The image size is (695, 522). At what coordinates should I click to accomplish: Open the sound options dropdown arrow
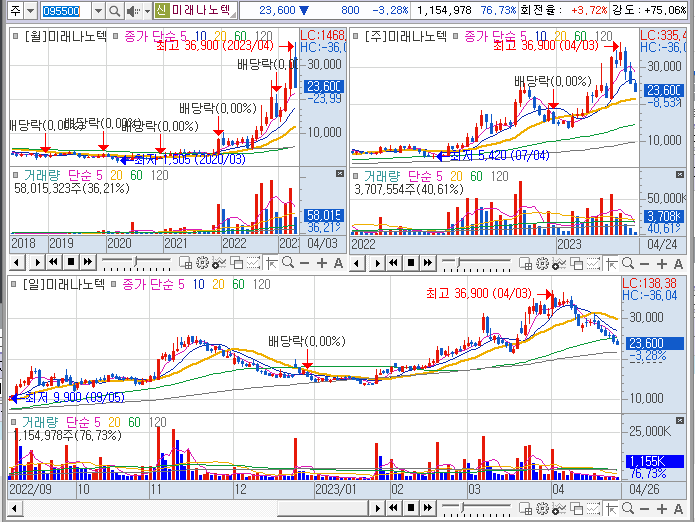click(148, 11)
